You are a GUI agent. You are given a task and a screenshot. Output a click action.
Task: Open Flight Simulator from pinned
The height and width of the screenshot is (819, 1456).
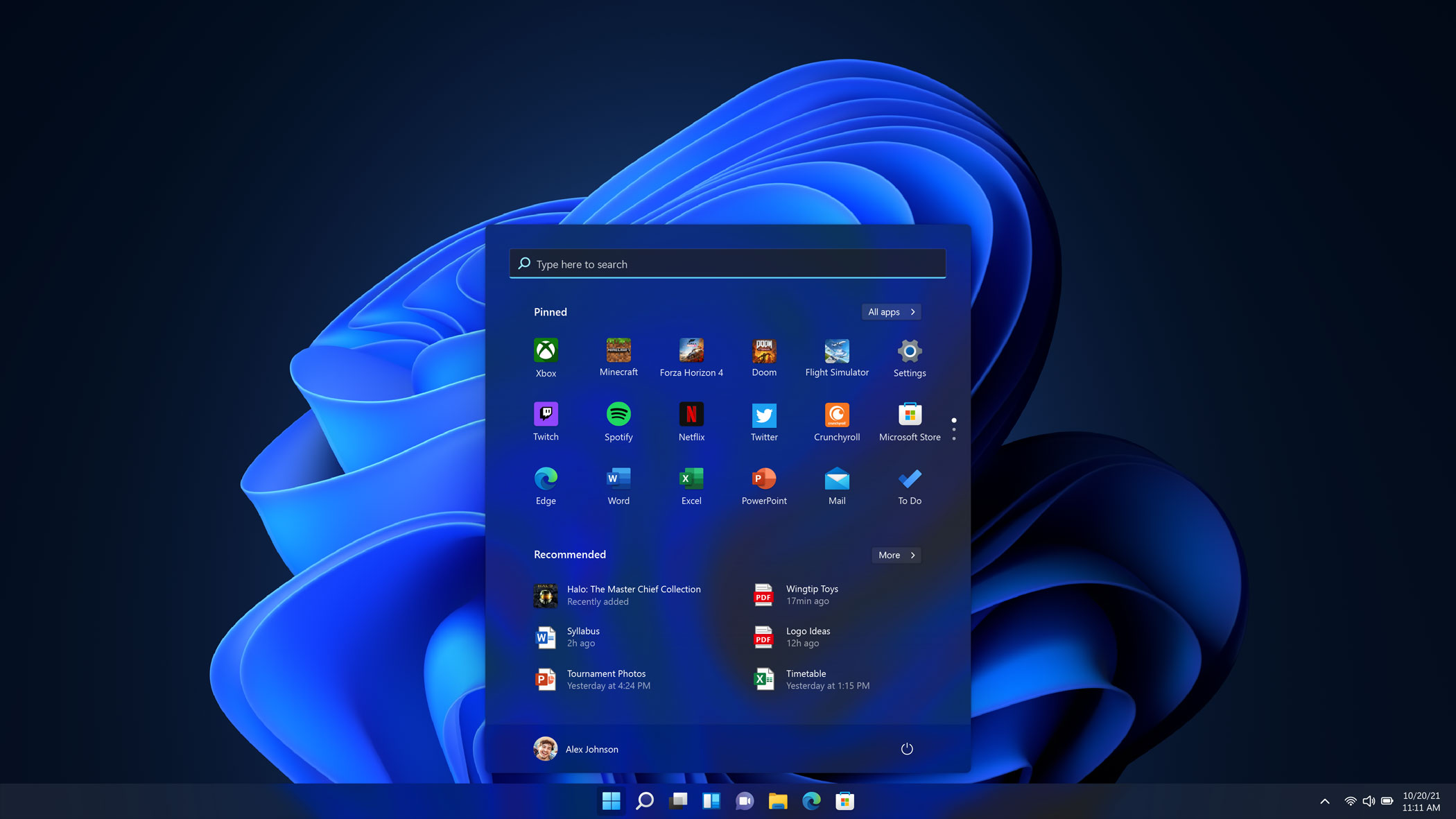click(x=837, y=357)
